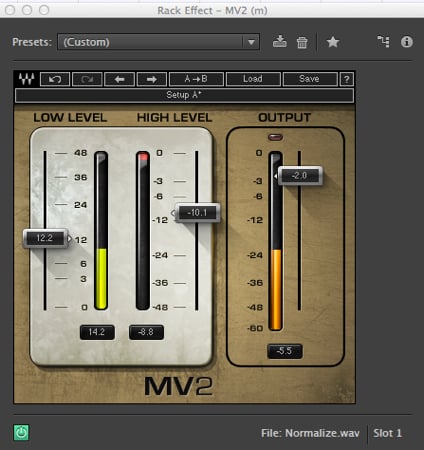Click the Low Level fader handle 12.2

coord(45,238)
